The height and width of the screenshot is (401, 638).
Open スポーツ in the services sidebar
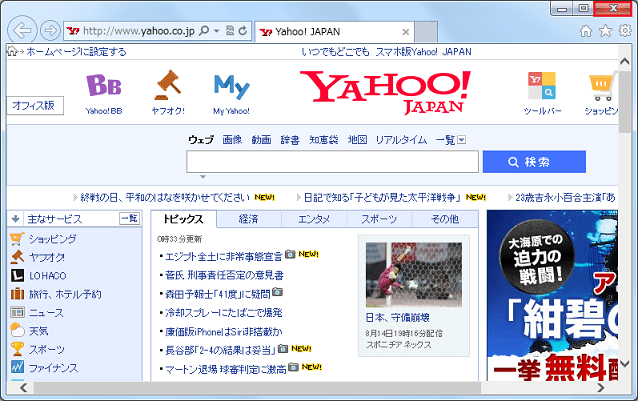[x=46, y=350]
